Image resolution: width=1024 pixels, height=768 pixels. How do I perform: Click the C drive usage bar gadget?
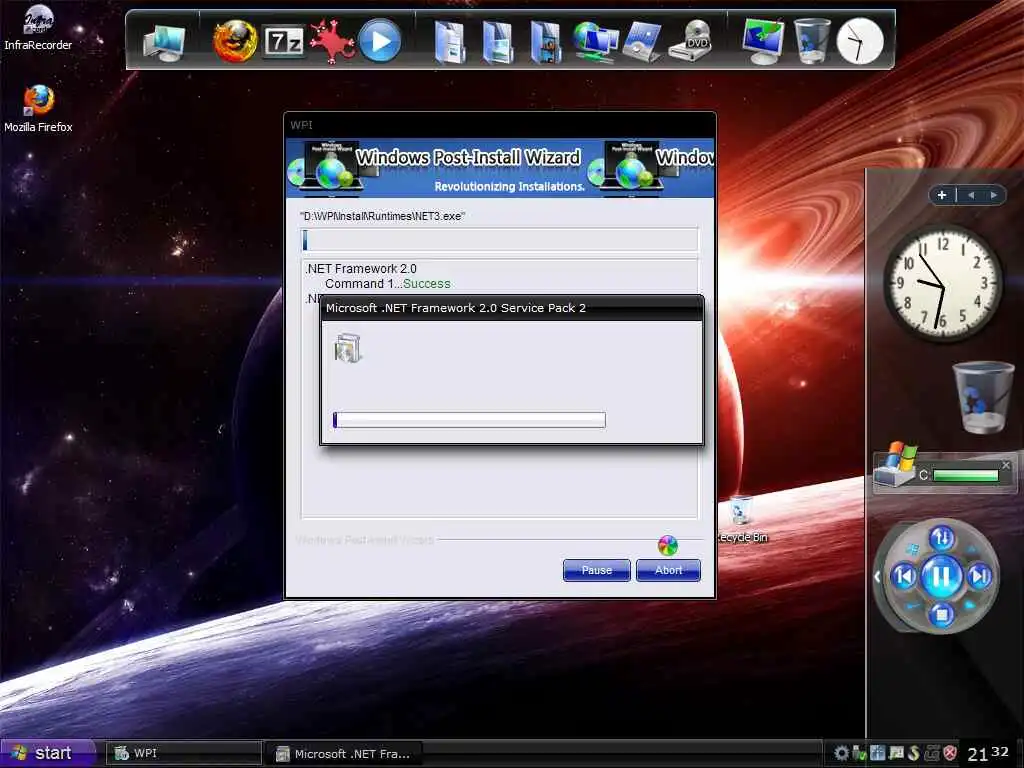[x=965, y=475]
